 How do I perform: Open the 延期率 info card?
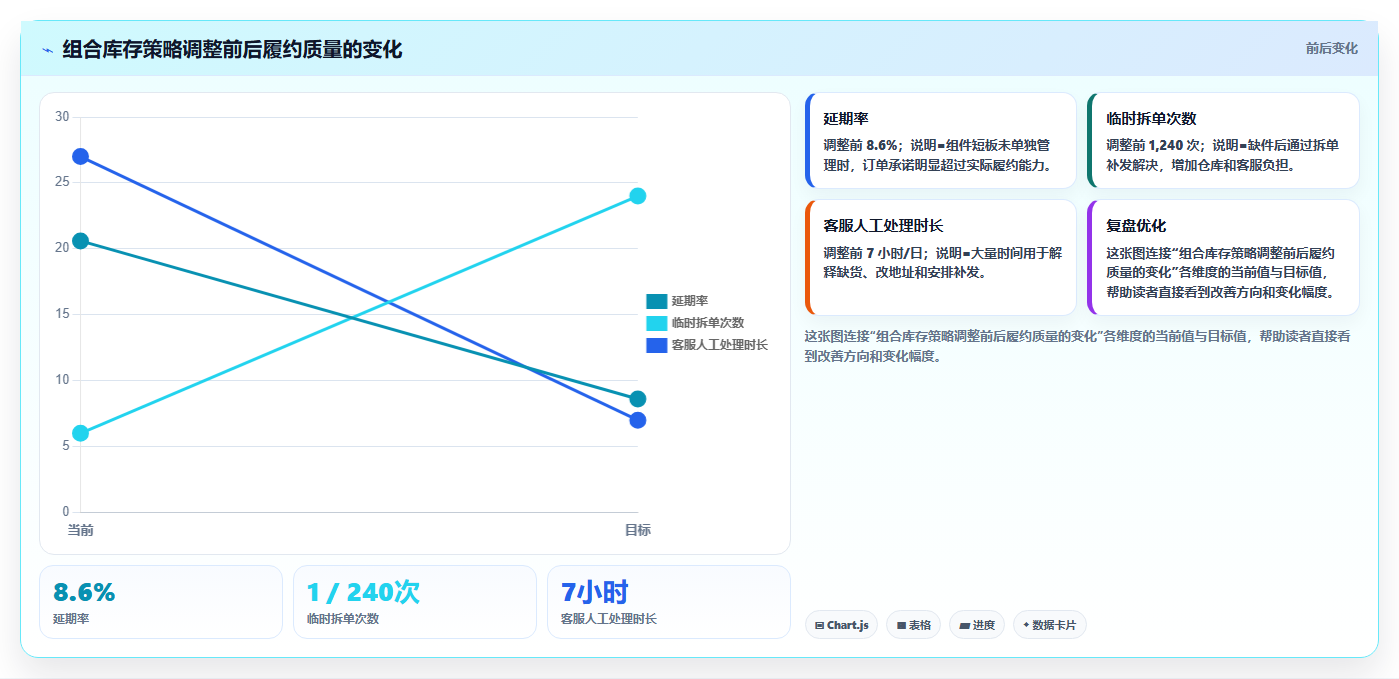940,141
